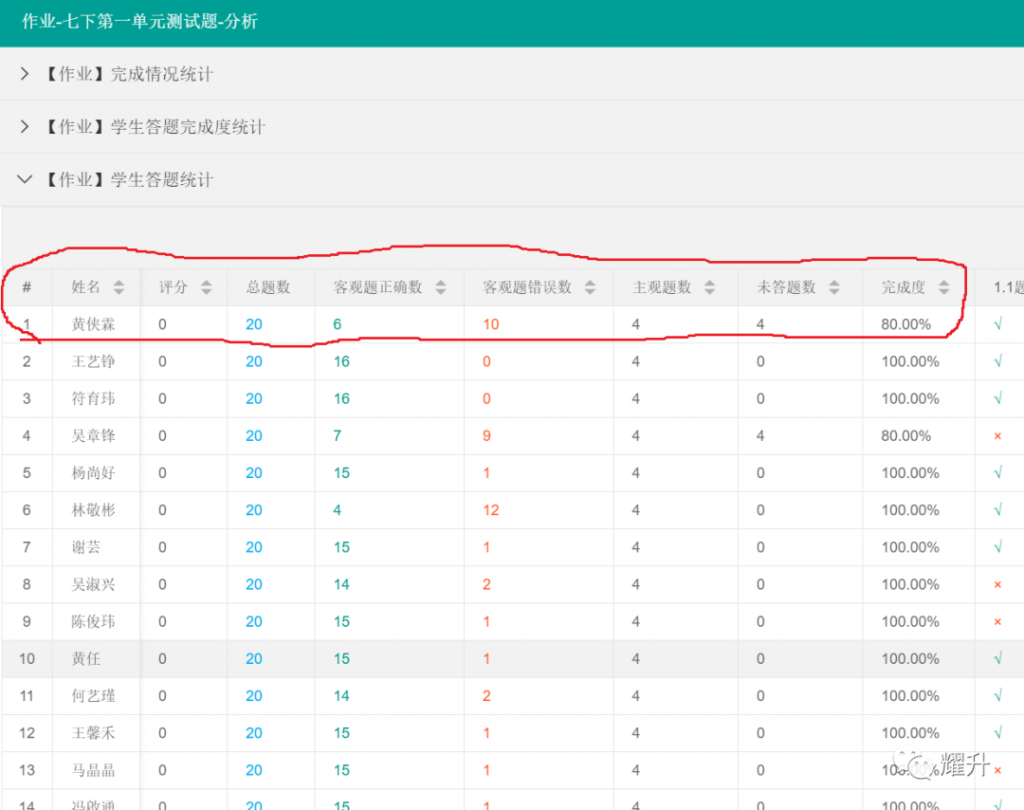Click the check mark in 黄伕霖 row
The width and height of the screenshot is (1024, 810).
(x=998, y=324)
